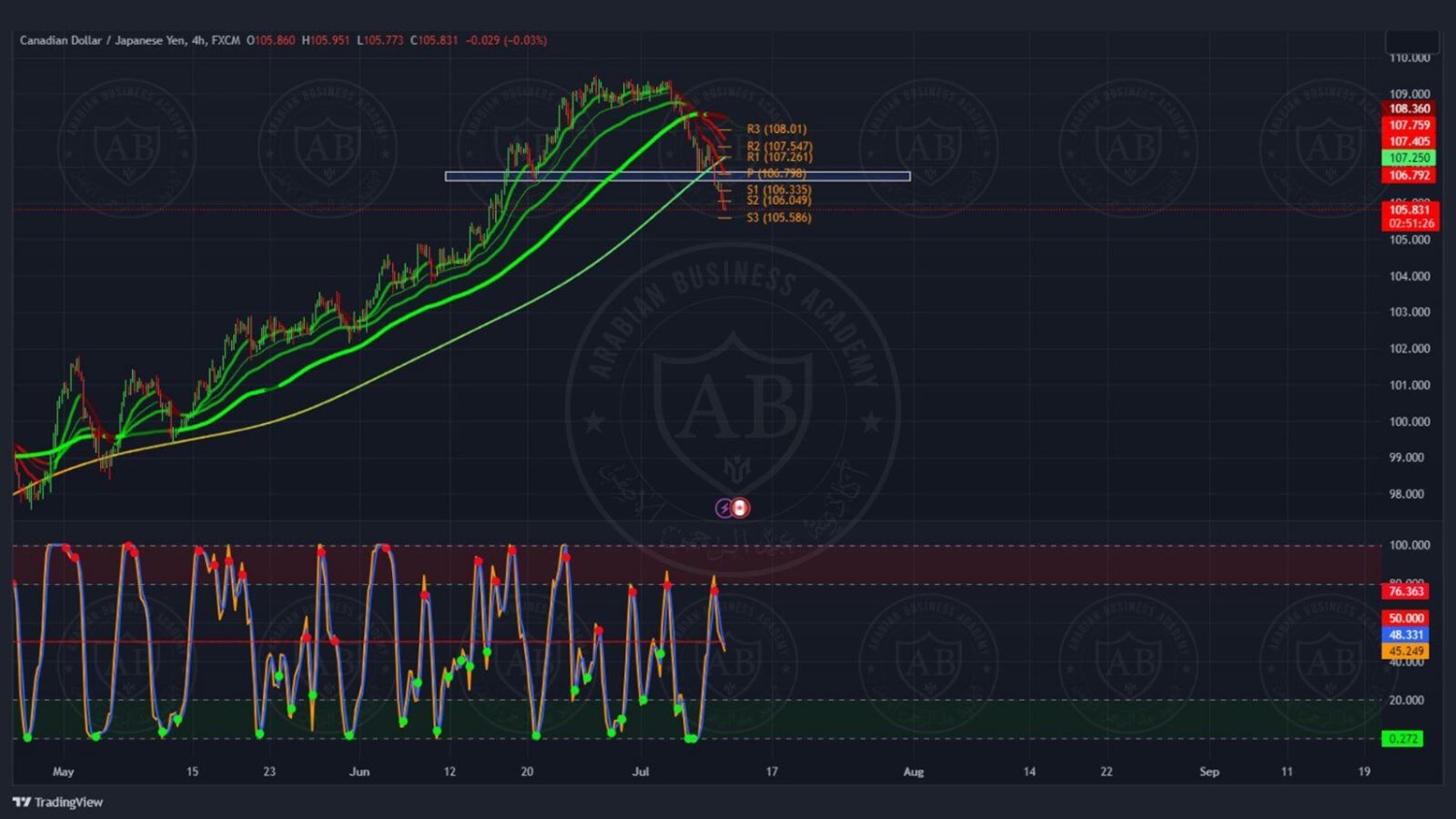
Task: Click 20.000 on the oscillator scale
Action: (1406, 700)
